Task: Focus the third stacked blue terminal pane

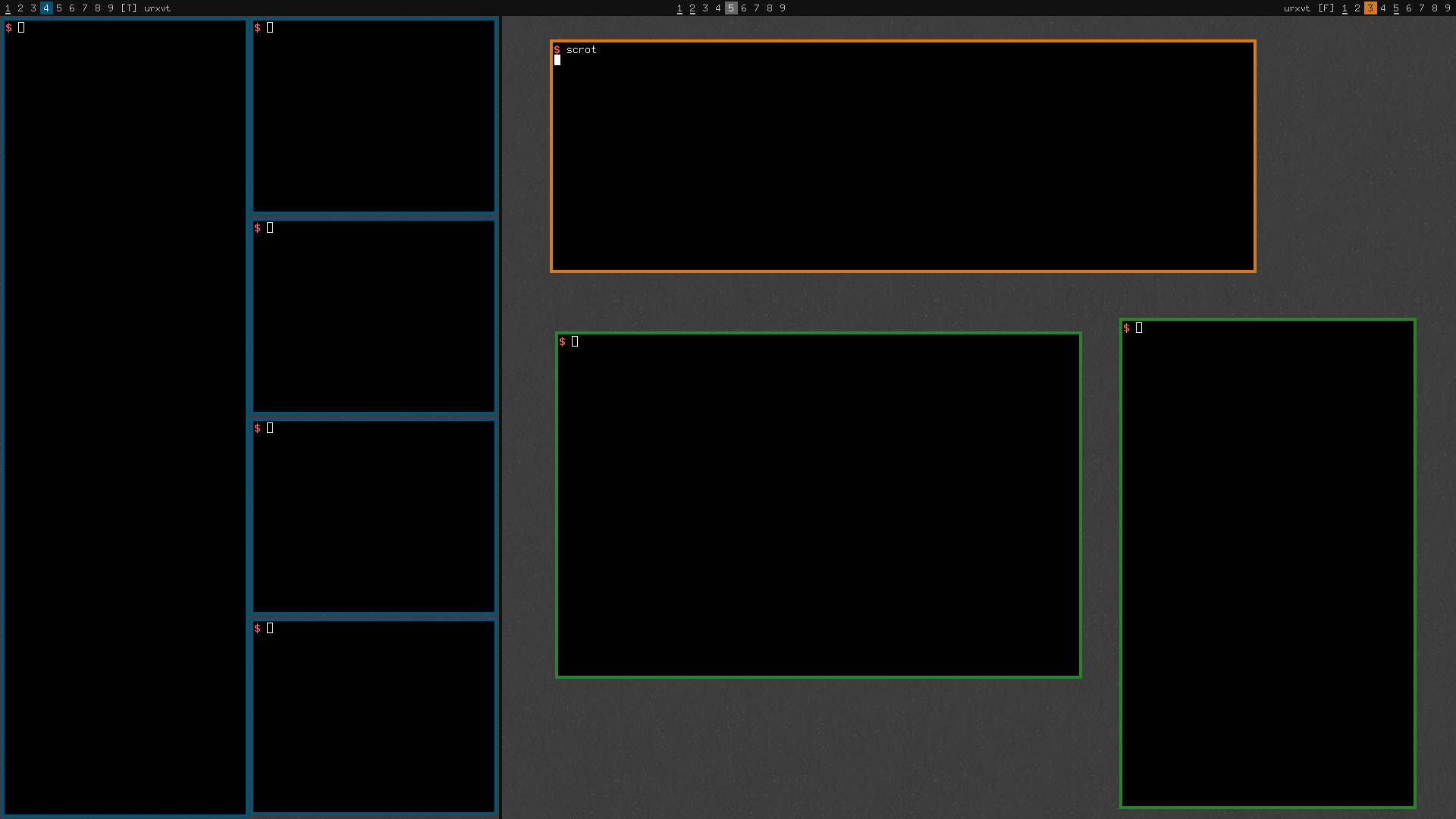Action: pyautogui.click(x=374, y=516)
